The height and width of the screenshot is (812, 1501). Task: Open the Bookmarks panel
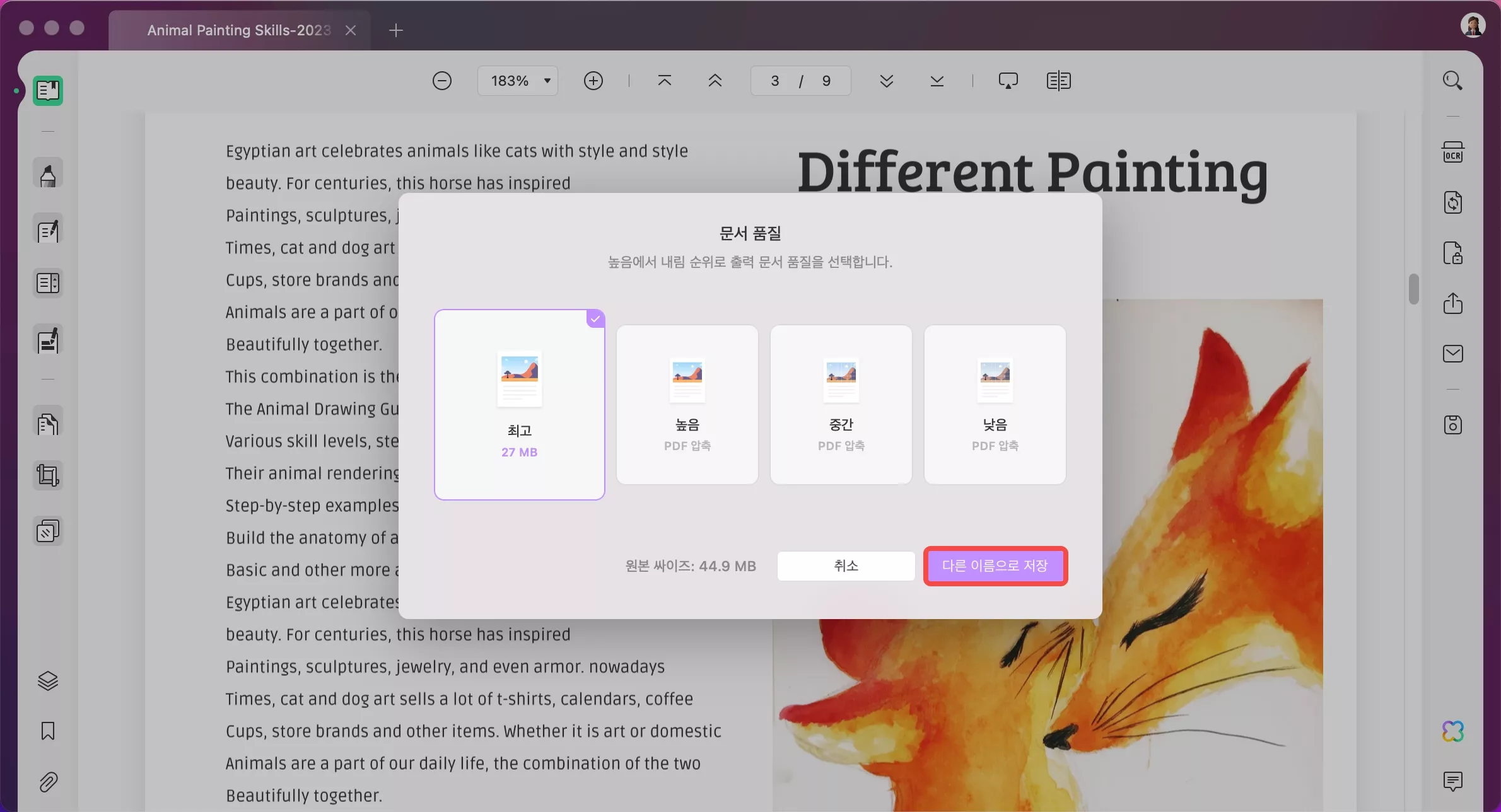48,731
